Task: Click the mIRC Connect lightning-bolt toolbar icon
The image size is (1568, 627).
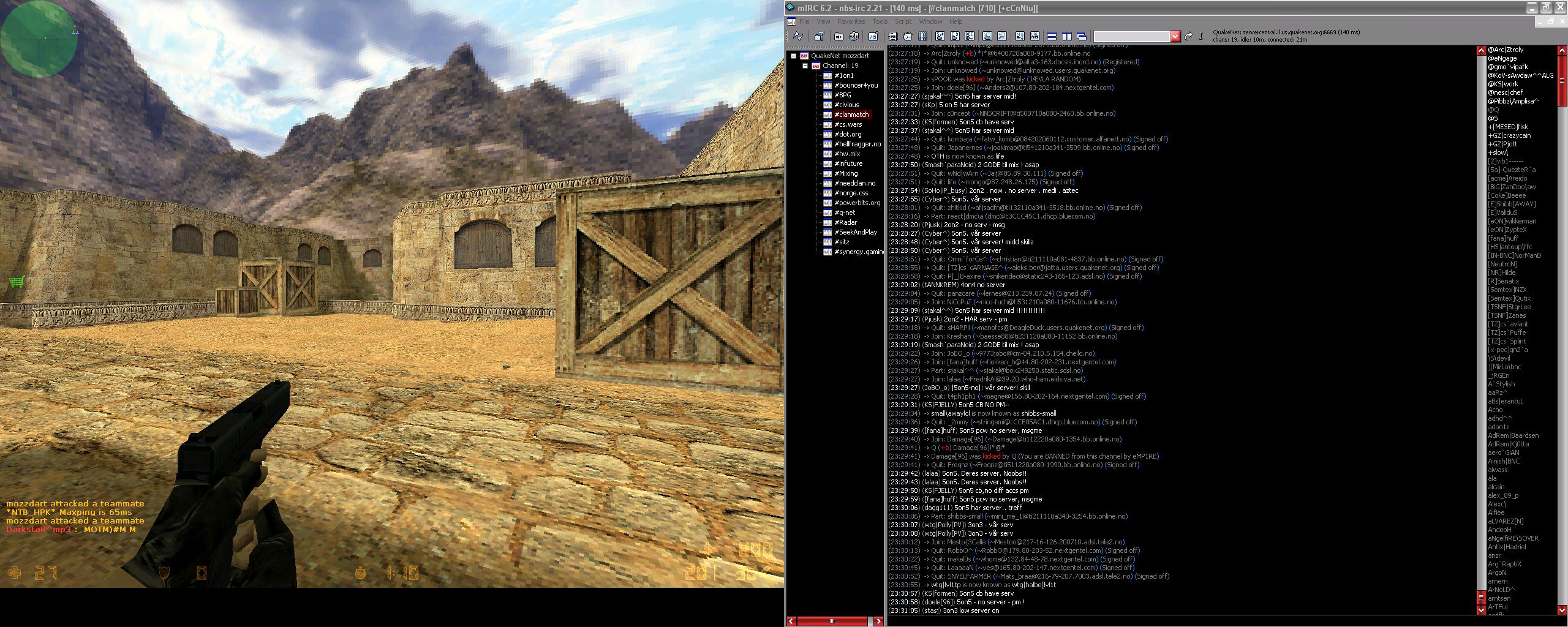Action: coord(798,36)
